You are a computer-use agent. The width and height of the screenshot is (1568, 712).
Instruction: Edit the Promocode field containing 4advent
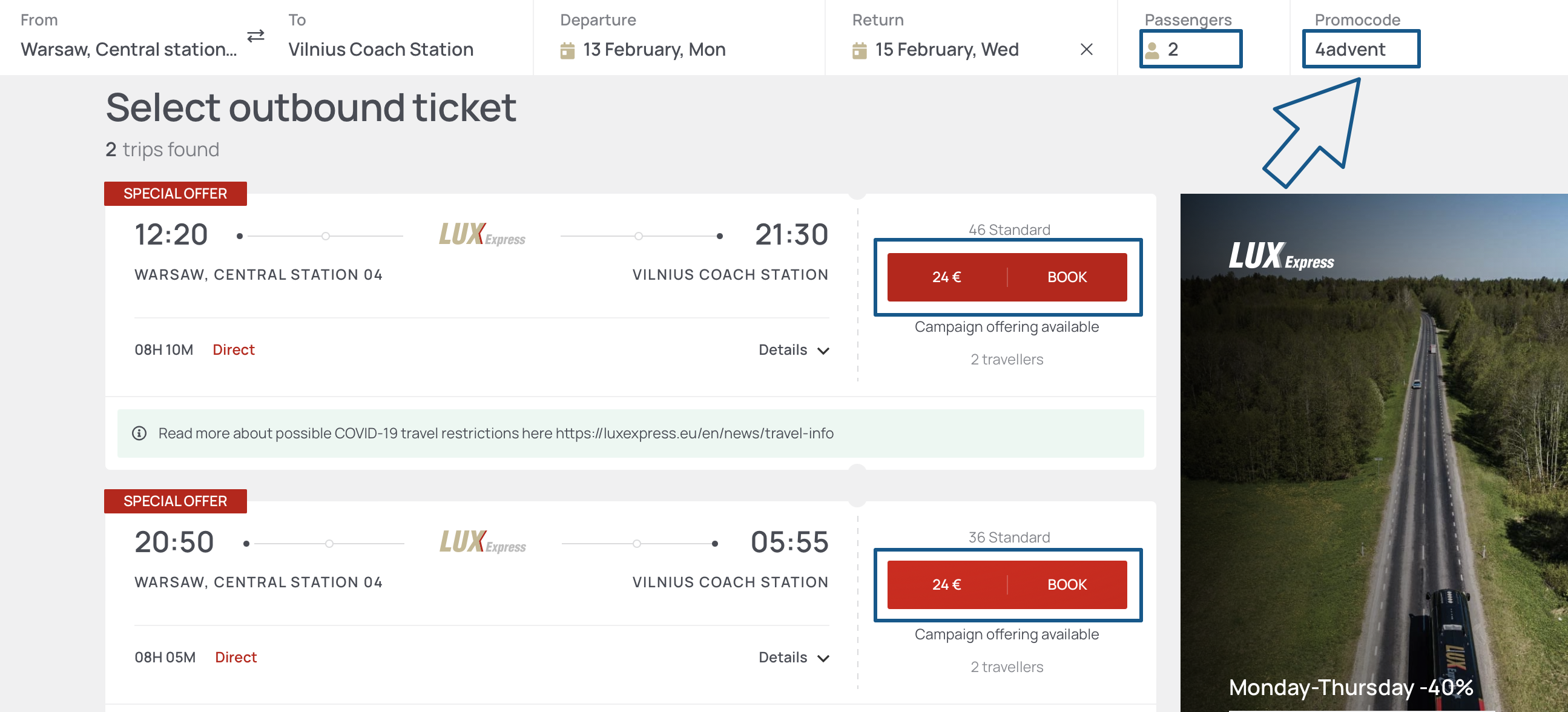click(1360, 49)
